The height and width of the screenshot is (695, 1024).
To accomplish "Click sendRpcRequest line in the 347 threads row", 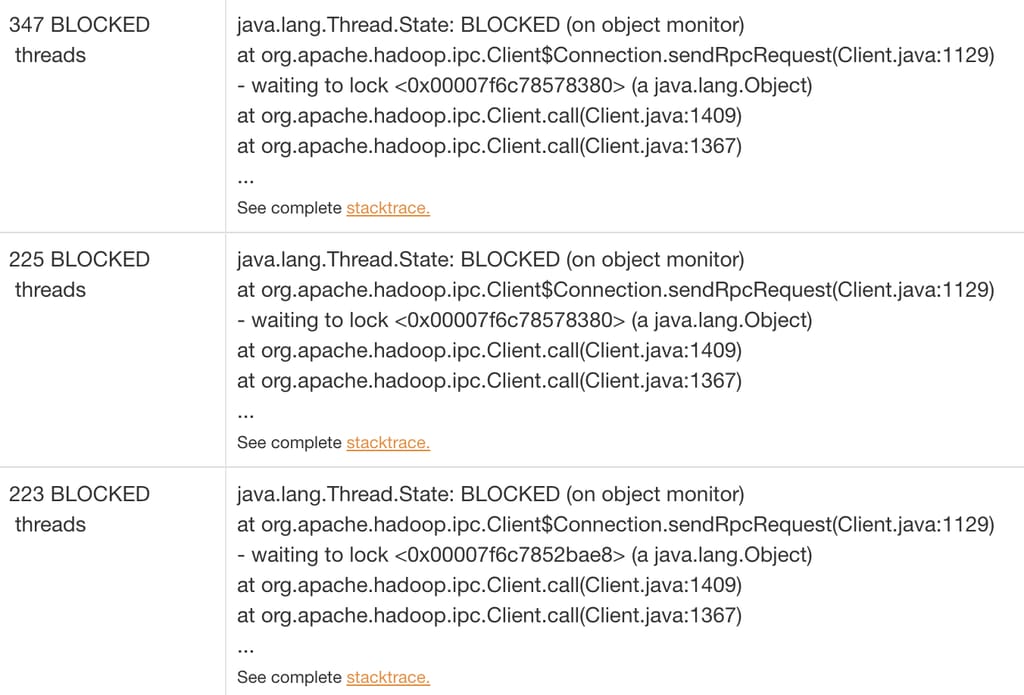I will [x=615, y=55].
